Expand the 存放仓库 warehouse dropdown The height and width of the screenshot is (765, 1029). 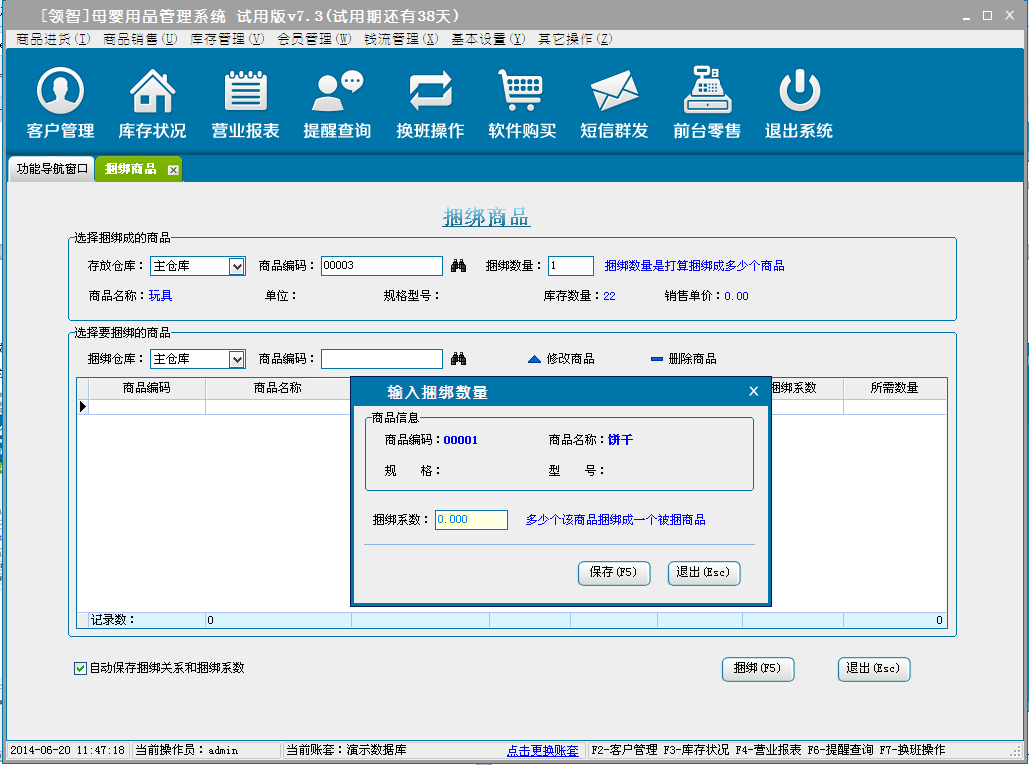(237, 266)
